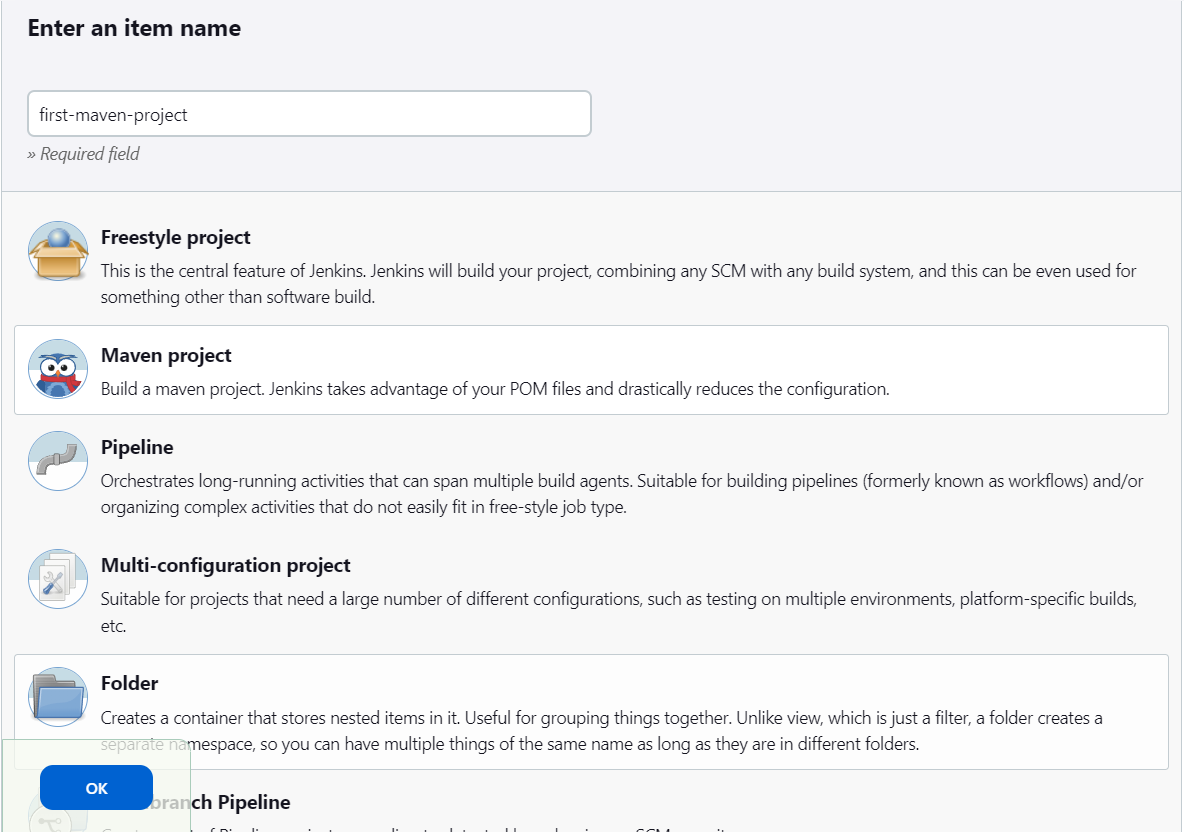Screen dimensions: 1184x832
Task: Click the Multi-configuration project tools icon
Action: coord(58,579)
